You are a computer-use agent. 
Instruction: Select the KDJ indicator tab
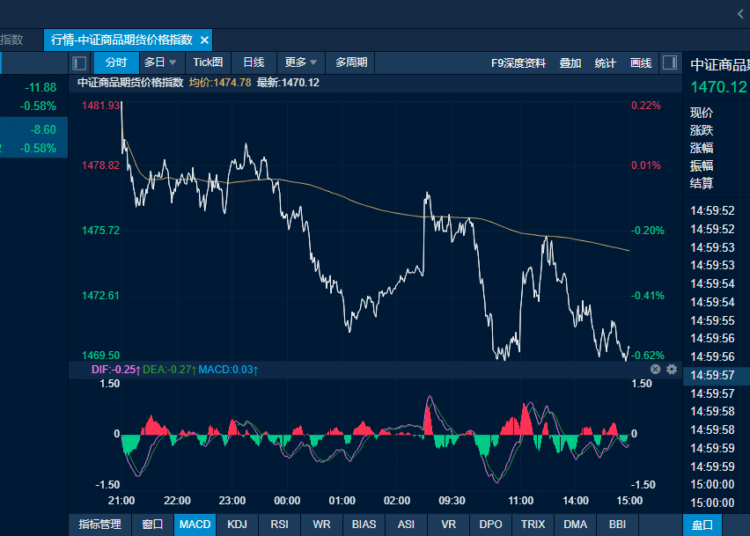(237, 525)
